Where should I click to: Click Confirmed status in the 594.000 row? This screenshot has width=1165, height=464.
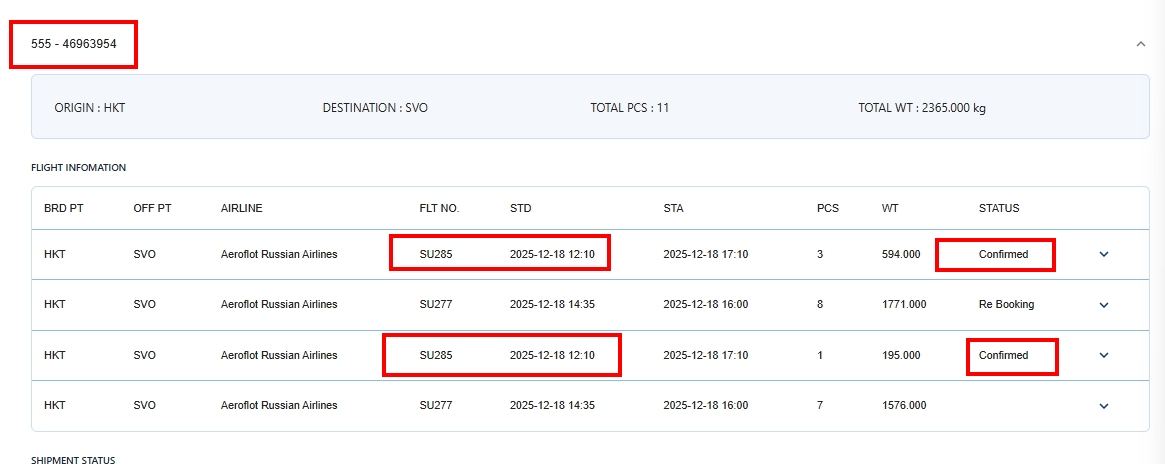point(1003,255)
